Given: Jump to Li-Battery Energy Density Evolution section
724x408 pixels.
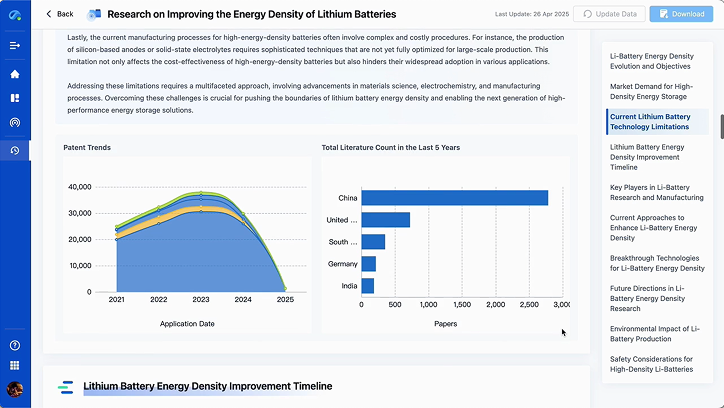Looking at the screenshot, I should 652,61.
